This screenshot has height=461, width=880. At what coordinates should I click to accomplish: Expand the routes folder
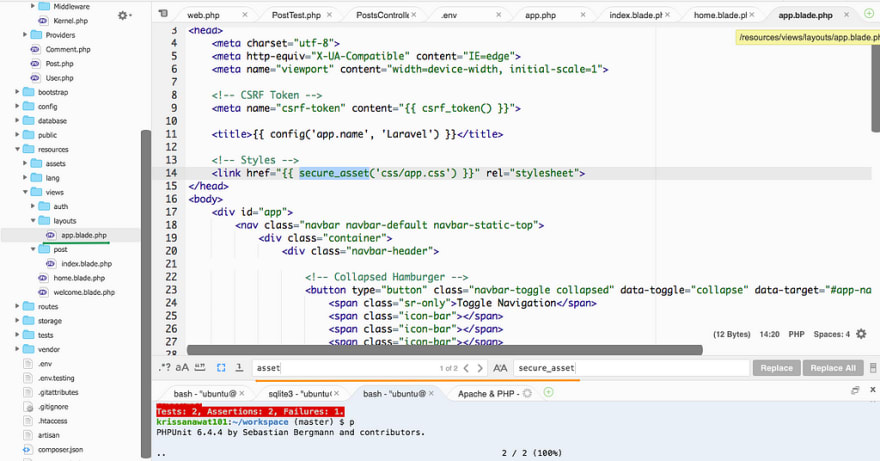(x=17, y=306)
